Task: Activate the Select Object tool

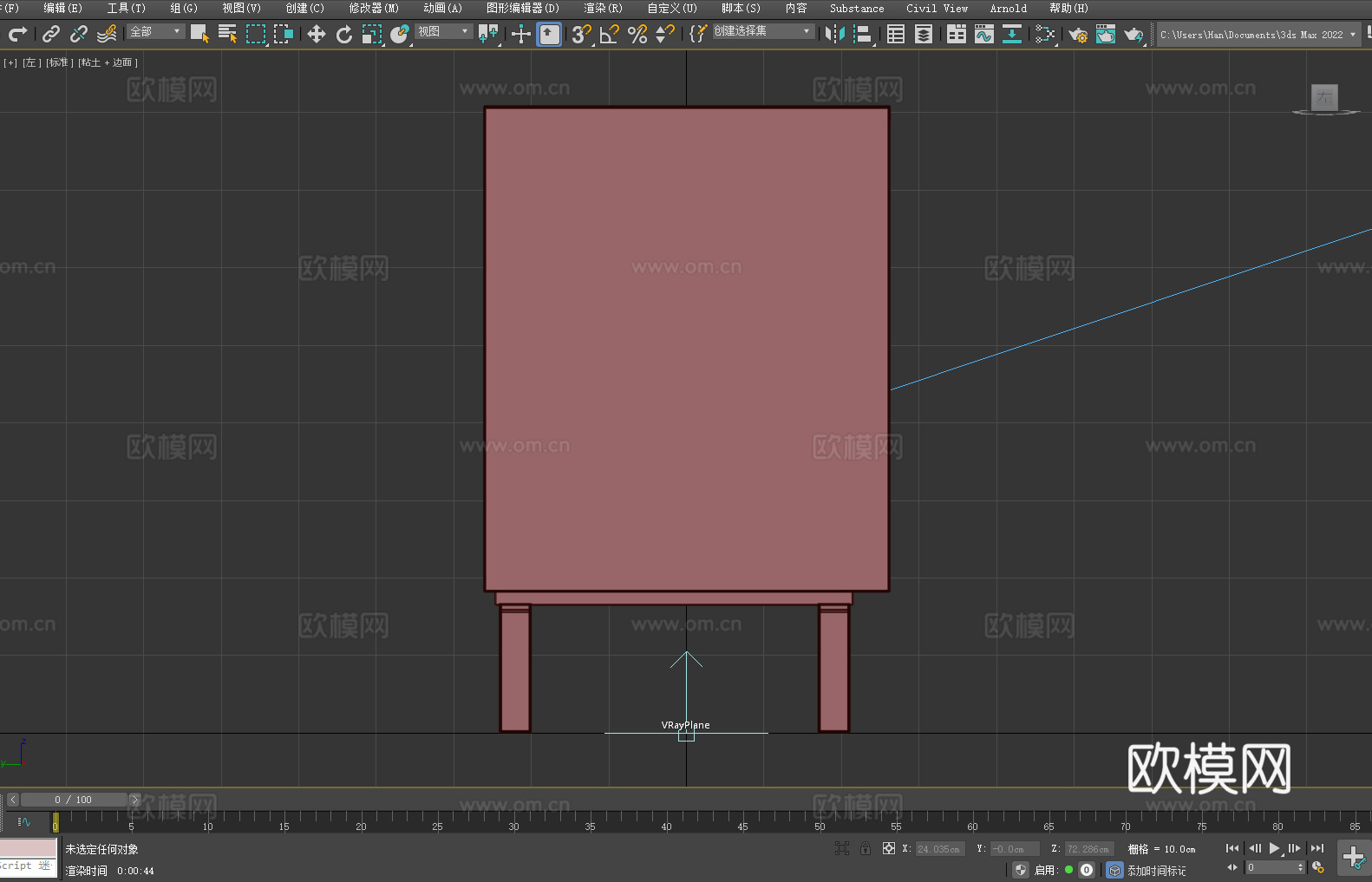Action: pos(199,34)
